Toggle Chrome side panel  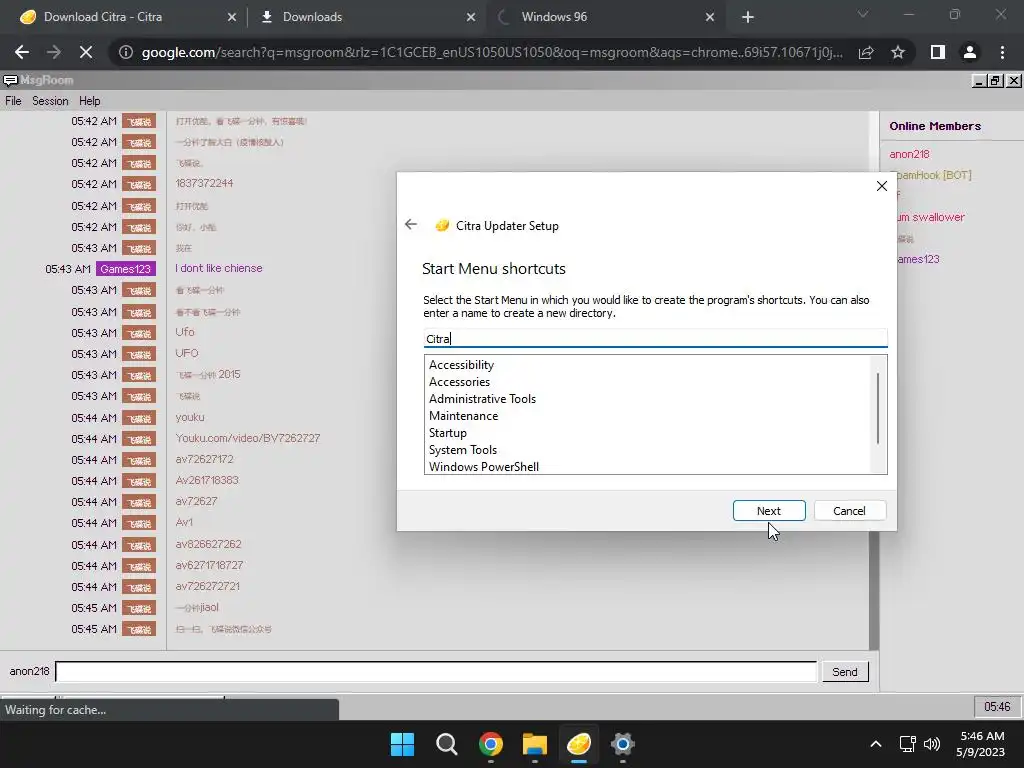click(x=938, y=52)
